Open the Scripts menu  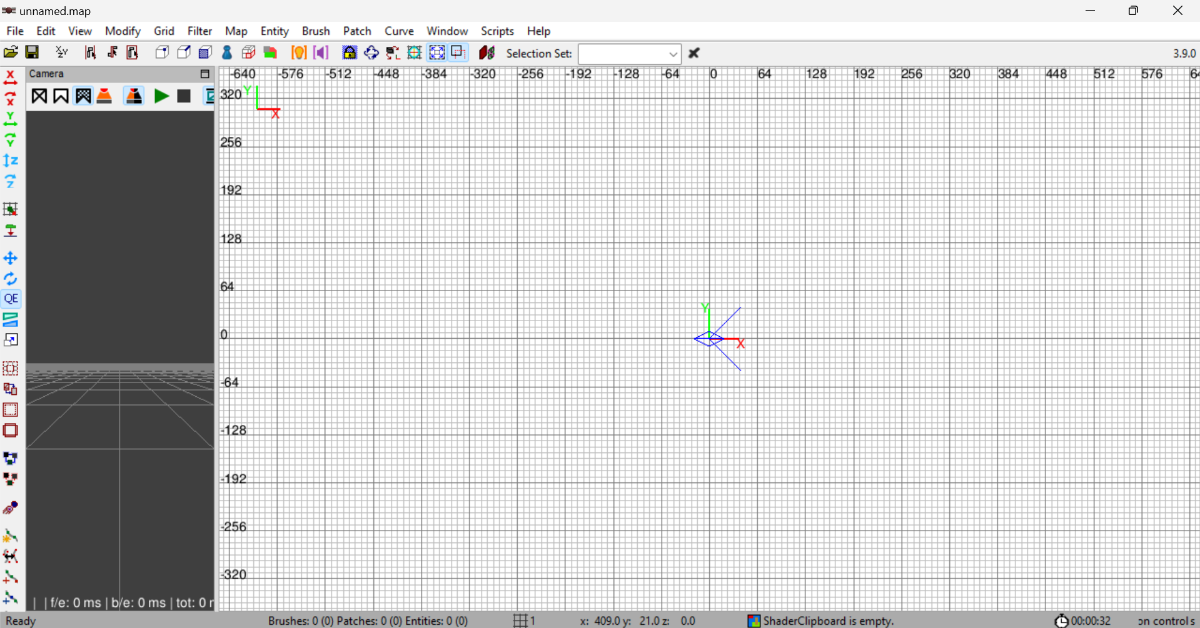click(497, 31)
